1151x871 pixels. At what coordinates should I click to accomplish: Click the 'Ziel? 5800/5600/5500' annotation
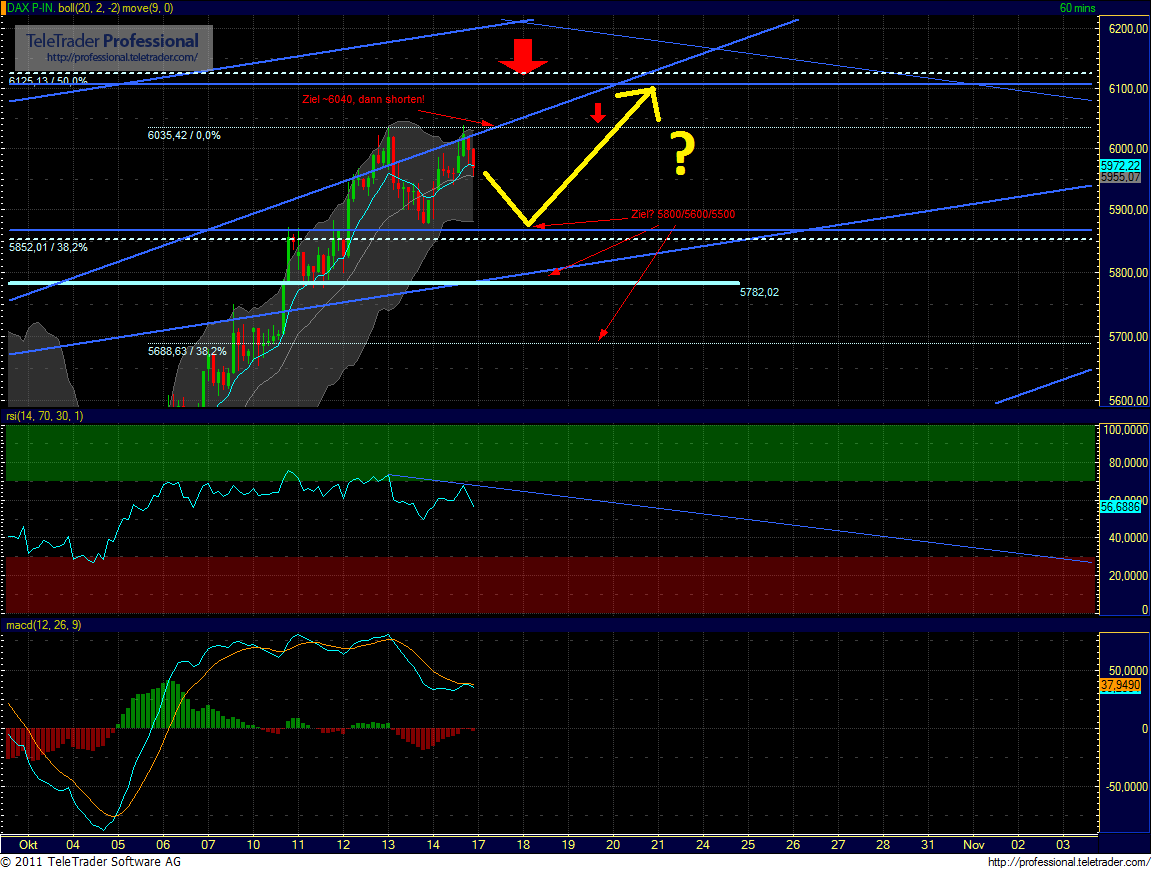683,214
